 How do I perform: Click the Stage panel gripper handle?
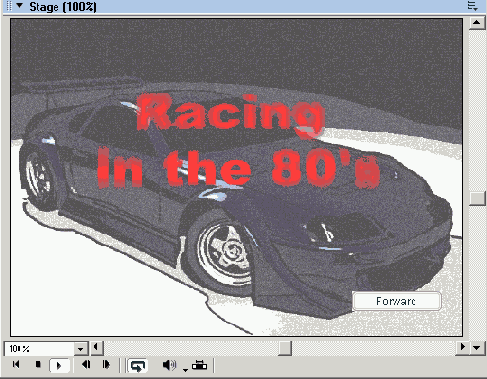tap(9, 6)
